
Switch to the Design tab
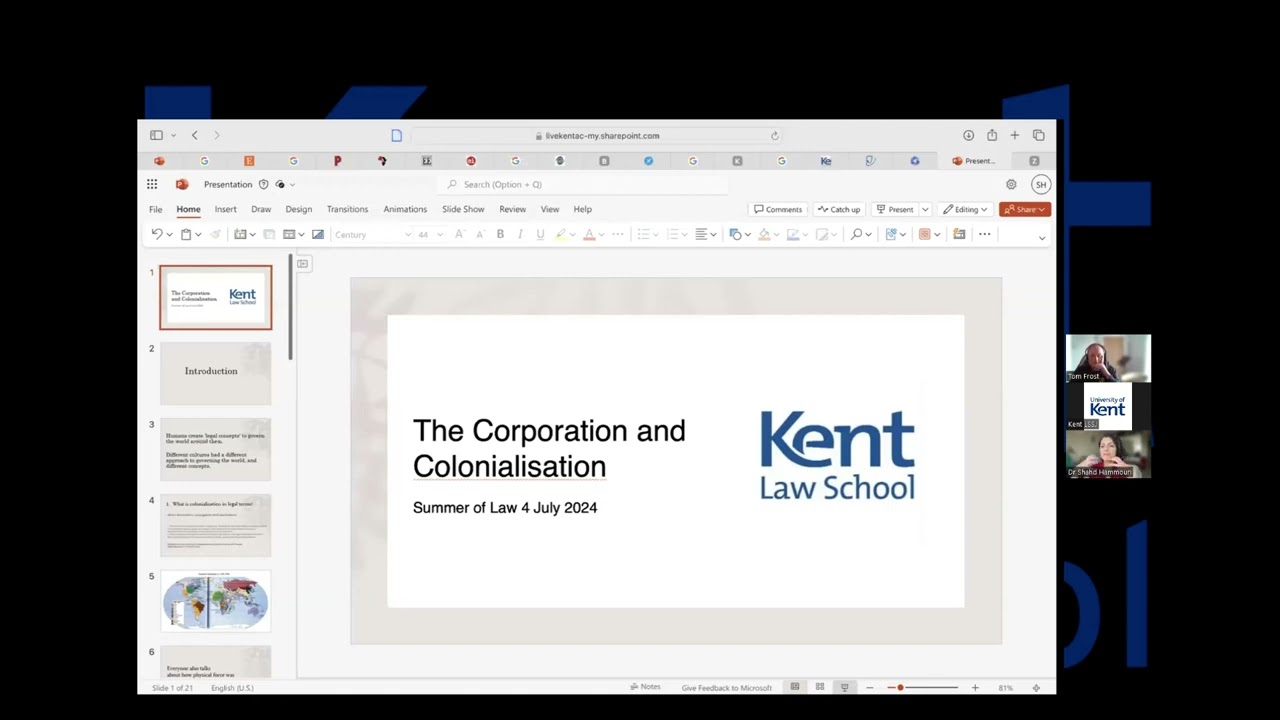click(298, 210)
